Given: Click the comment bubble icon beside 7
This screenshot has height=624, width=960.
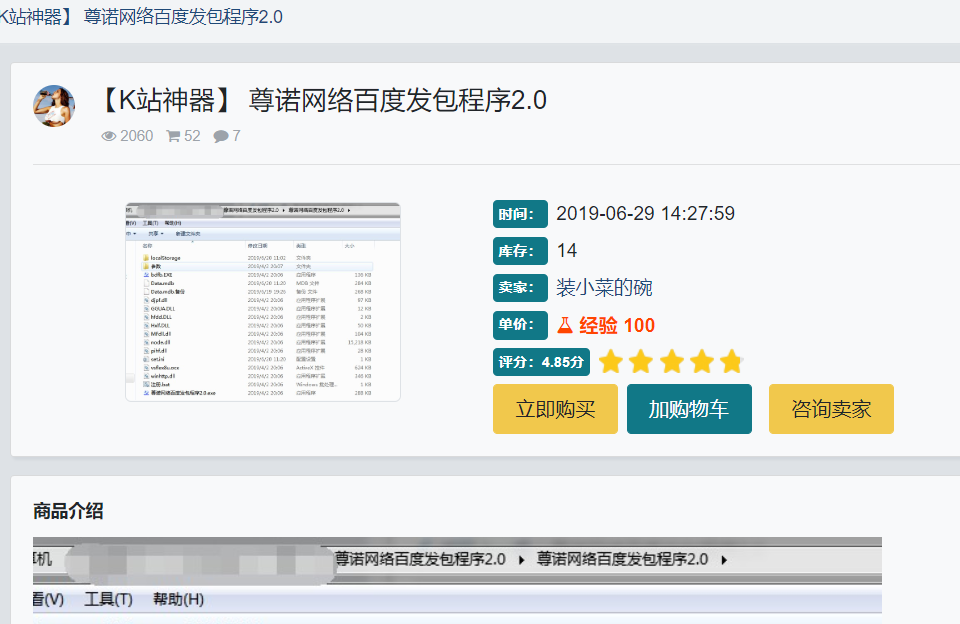Looking at the screenshot, I should click(220, 136).
